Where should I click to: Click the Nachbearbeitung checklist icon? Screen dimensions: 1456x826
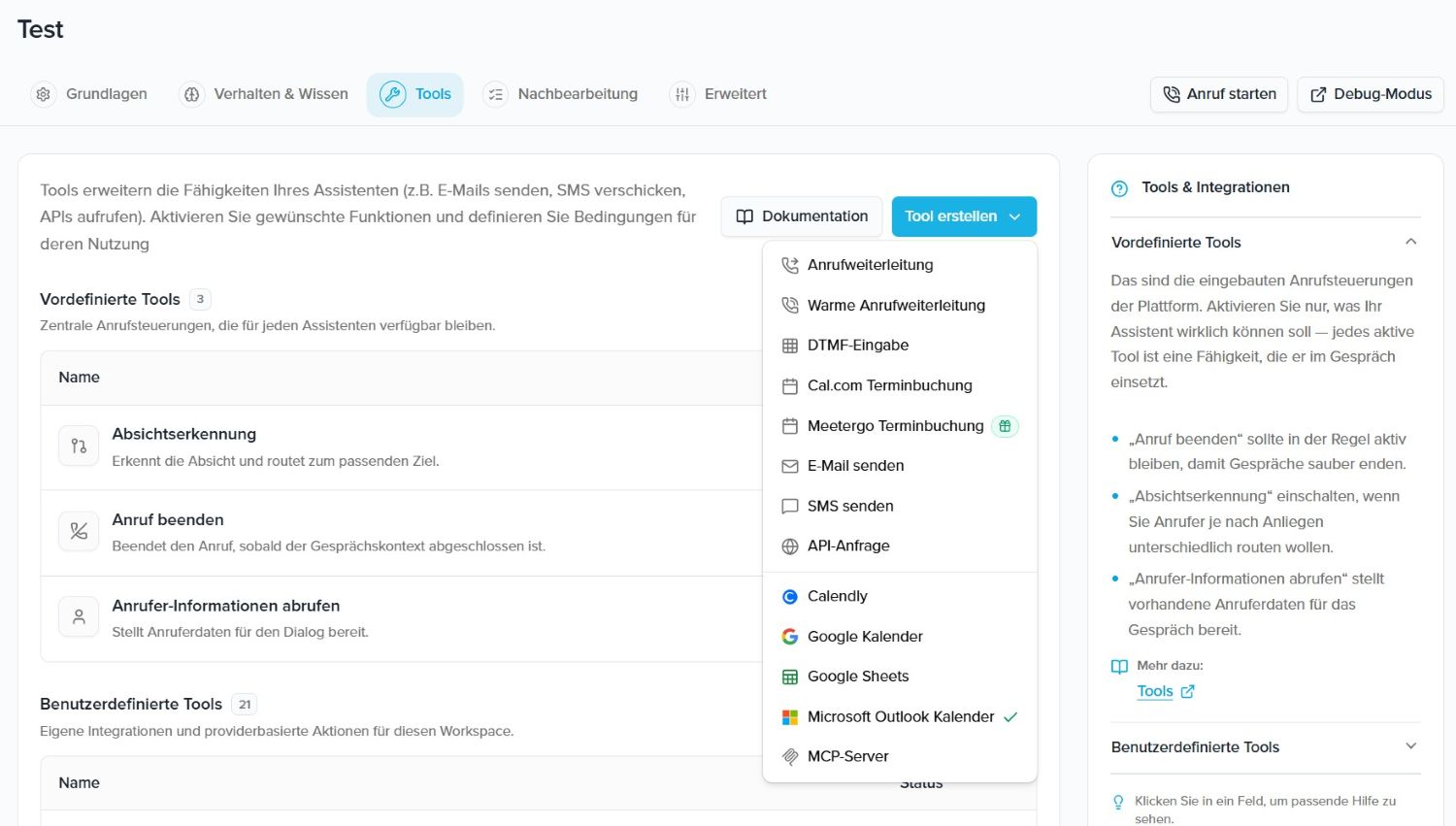pos(495,94)
